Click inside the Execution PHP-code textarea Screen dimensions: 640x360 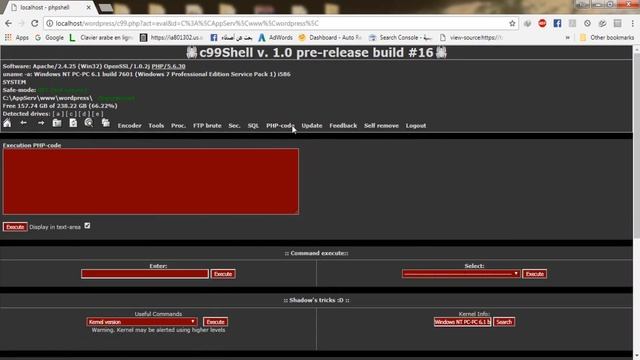click(x=151, y=181)
